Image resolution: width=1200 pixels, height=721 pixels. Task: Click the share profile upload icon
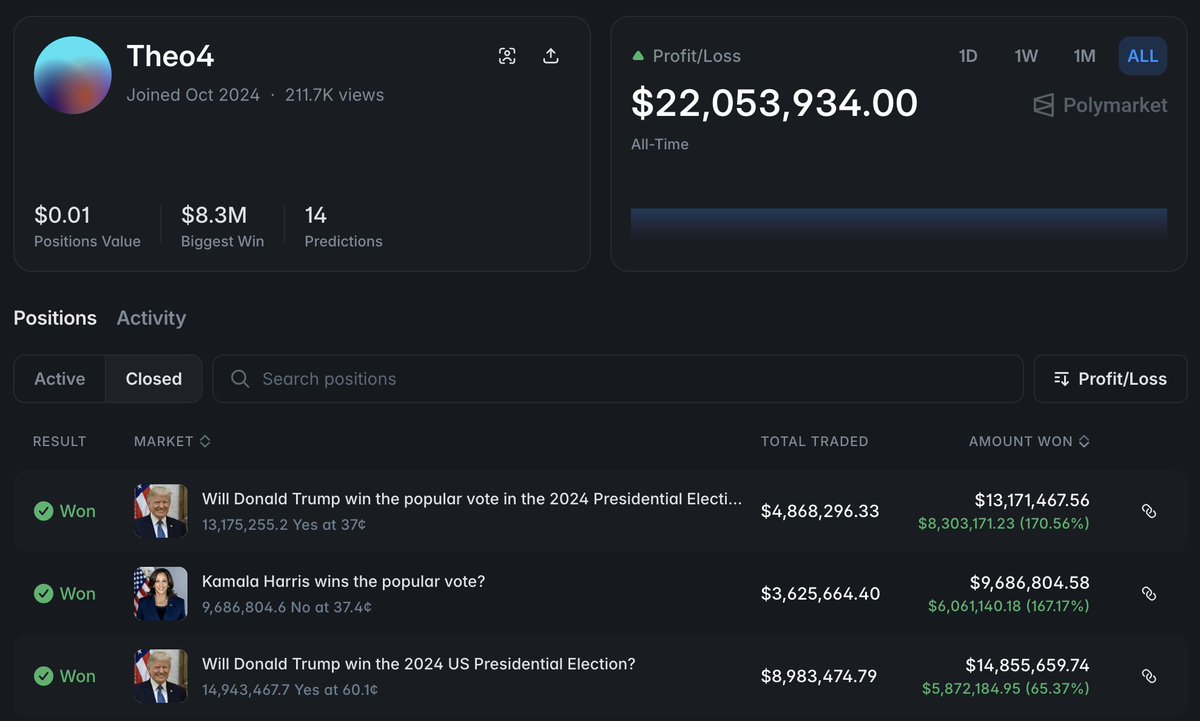point(550,56)
